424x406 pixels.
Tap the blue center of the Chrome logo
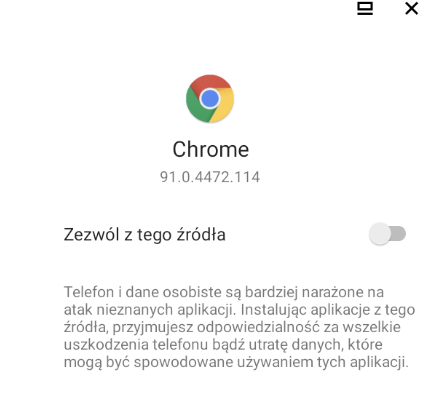[x=210, y=98]
